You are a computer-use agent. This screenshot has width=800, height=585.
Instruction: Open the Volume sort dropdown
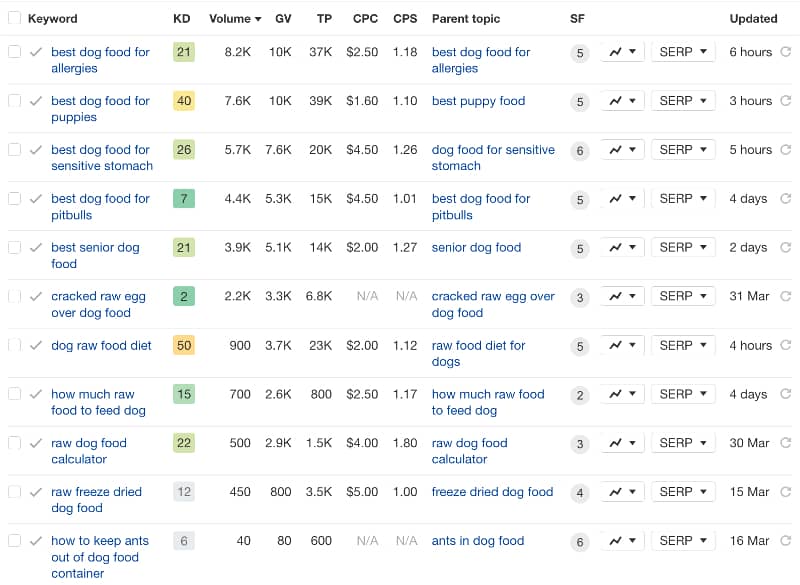(x=233, y=18)
